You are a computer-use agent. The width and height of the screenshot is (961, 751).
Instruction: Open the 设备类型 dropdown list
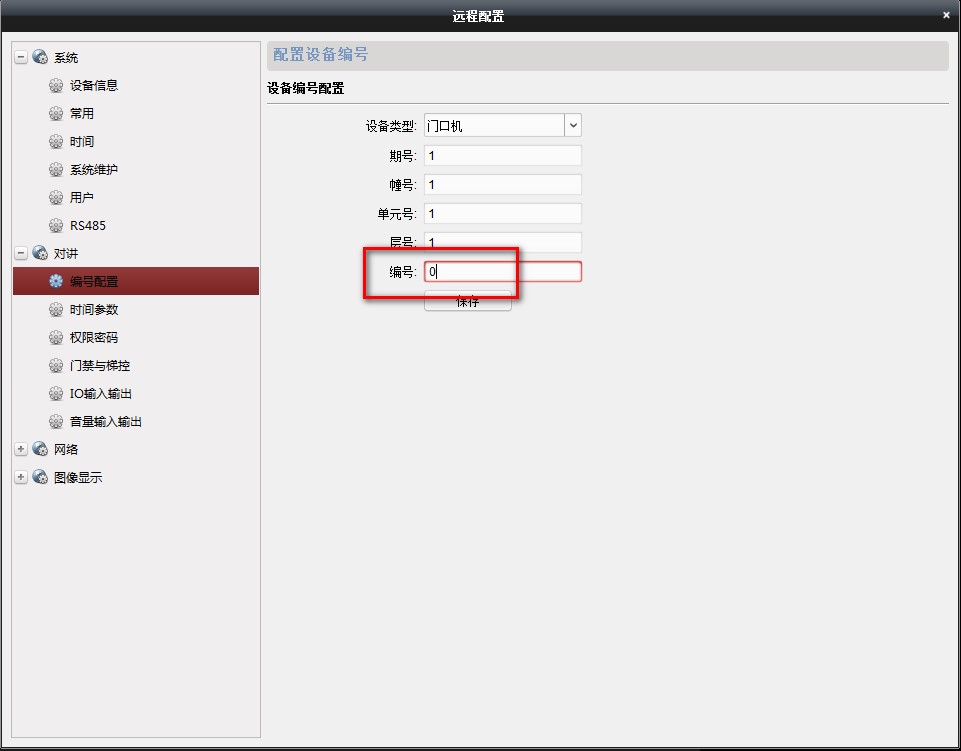tap(573, 126)
